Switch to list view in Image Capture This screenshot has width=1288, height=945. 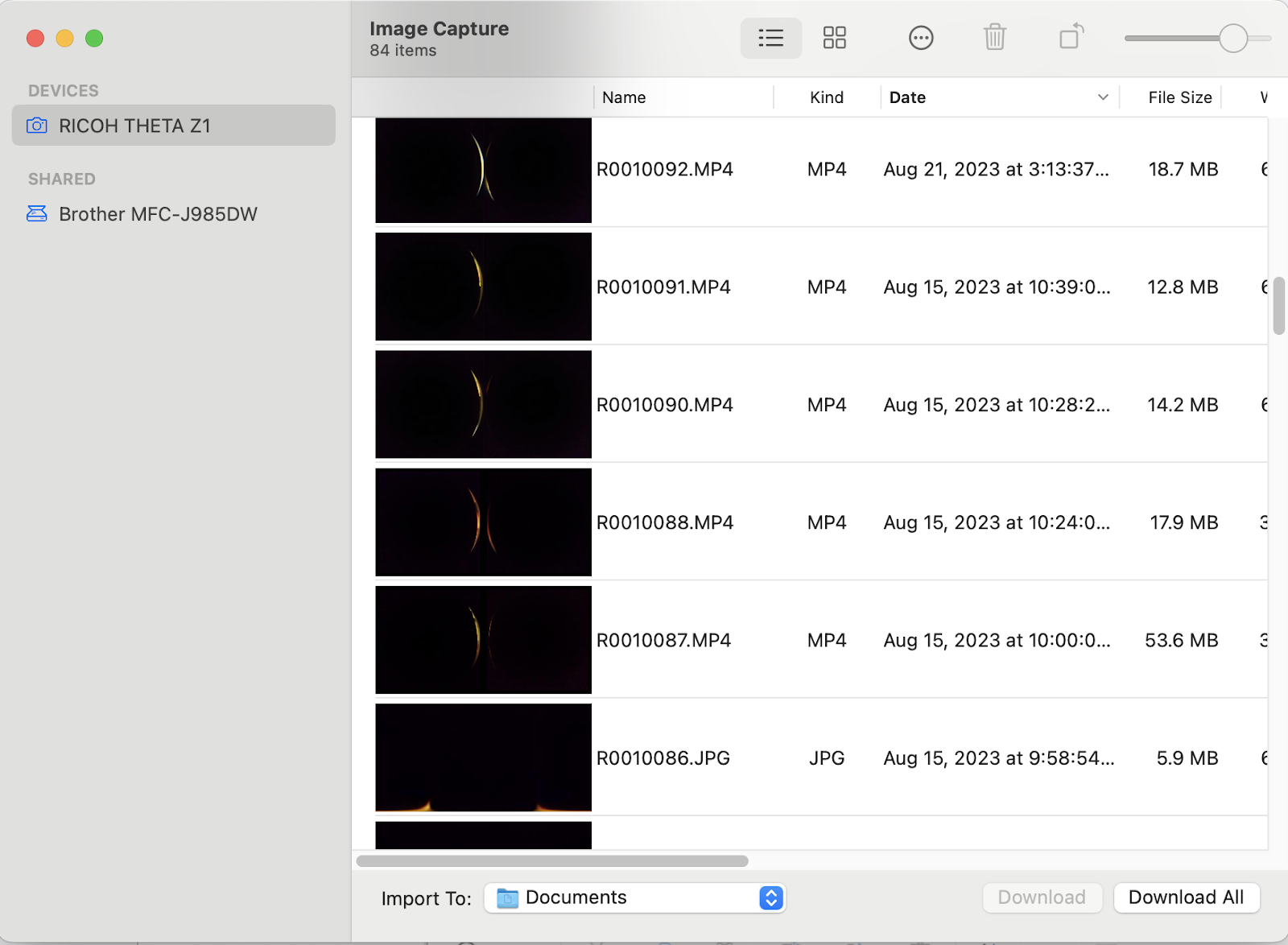tap(770, 38)
